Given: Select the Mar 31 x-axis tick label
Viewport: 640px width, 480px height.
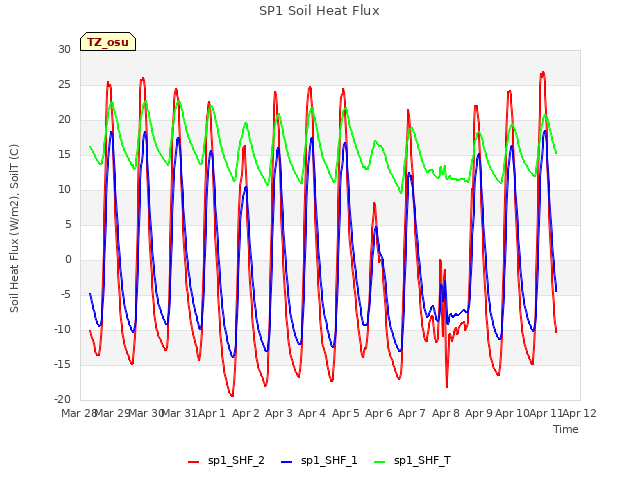Looking at the screenshot, I should tap(180, 413).
